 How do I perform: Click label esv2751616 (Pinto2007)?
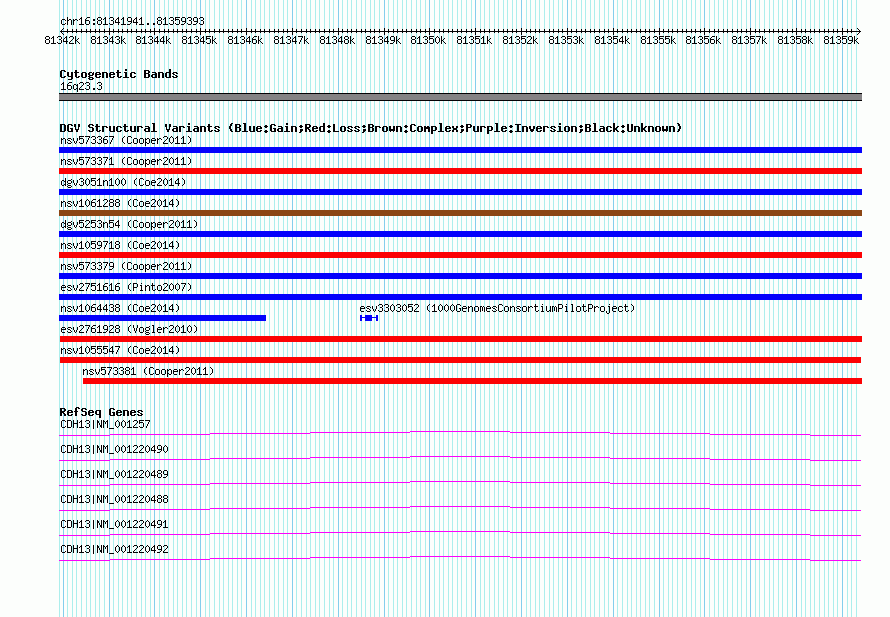coord(126,287)
